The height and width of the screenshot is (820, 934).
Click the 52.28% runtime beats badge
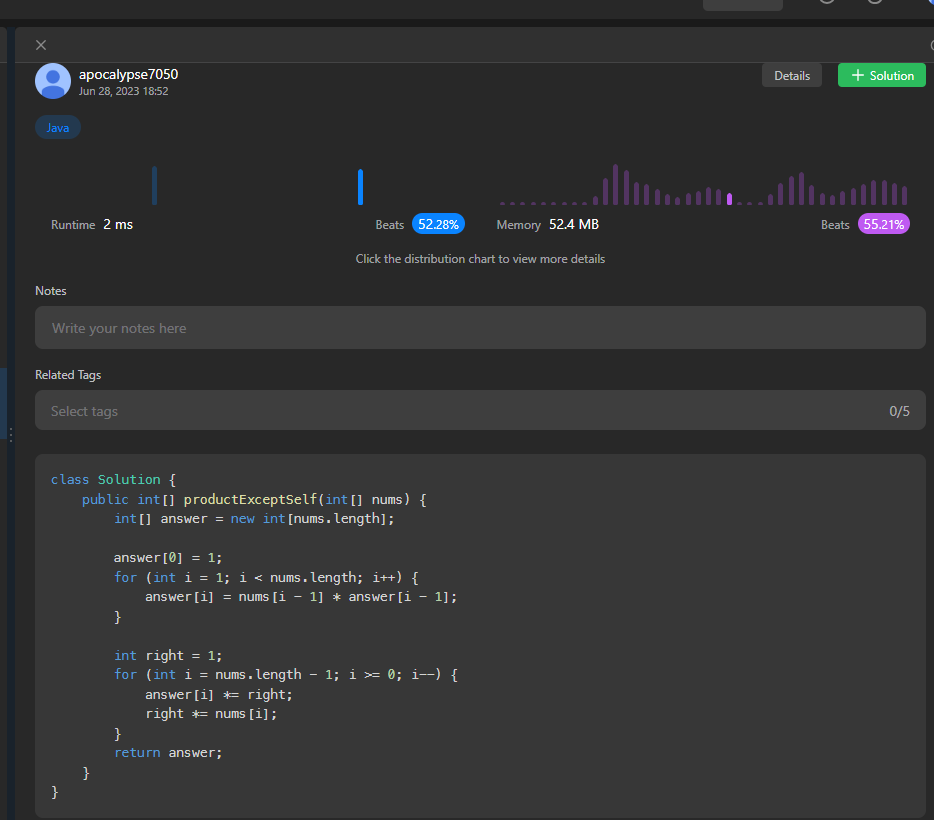tap(438, 225)
